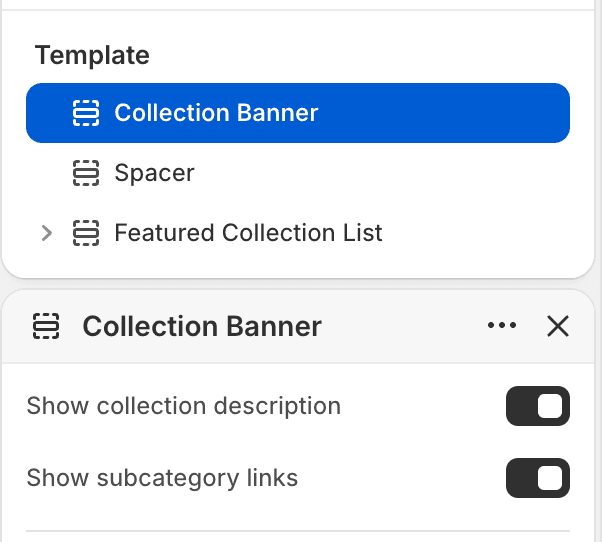Click the Featured Collection List section icon
The height and width of the screenshot is (542, 602).
pos(86,233)
